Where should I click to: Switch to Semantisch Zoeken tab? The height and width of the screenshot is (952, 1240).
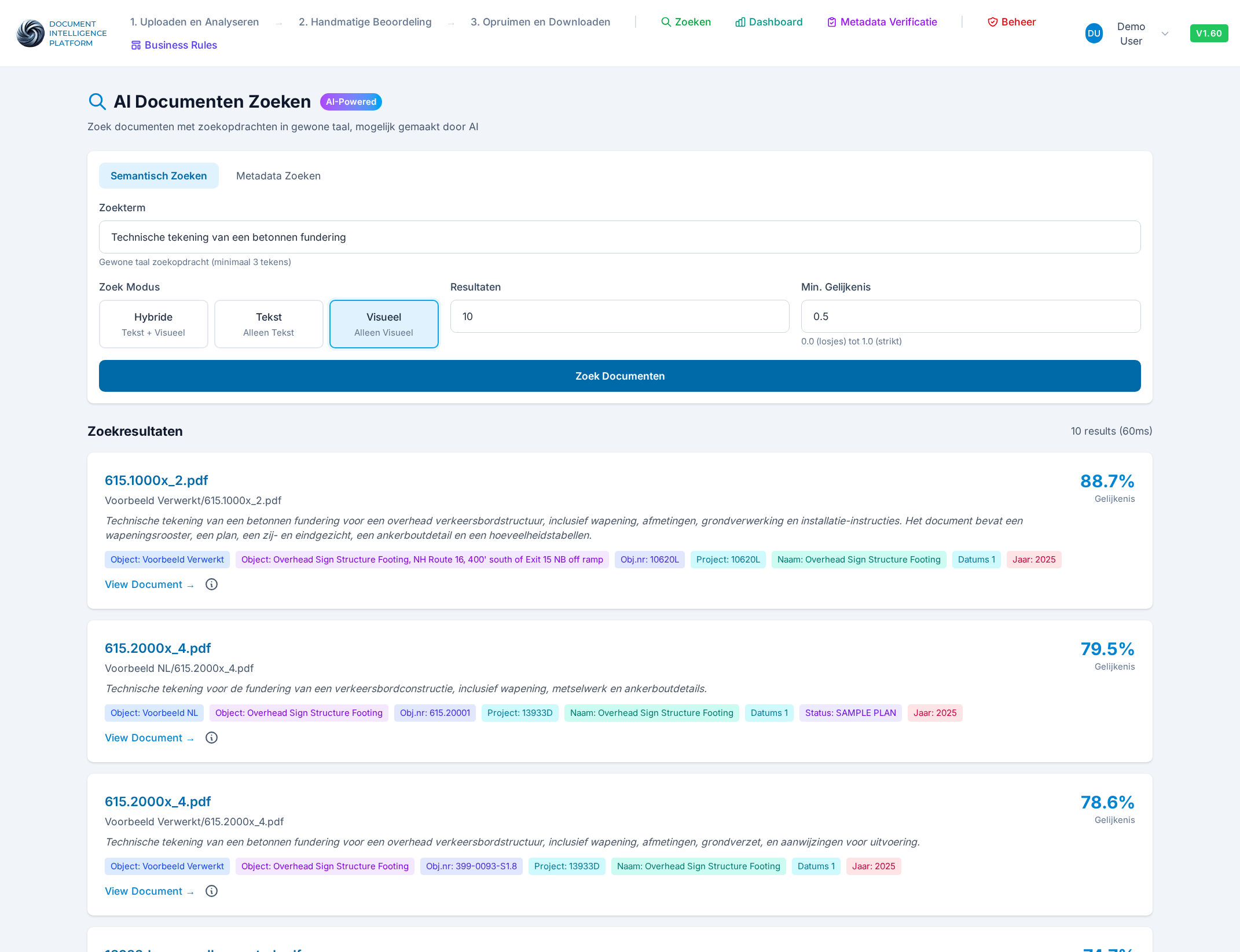pyautogui.click(x=159, y=176)
